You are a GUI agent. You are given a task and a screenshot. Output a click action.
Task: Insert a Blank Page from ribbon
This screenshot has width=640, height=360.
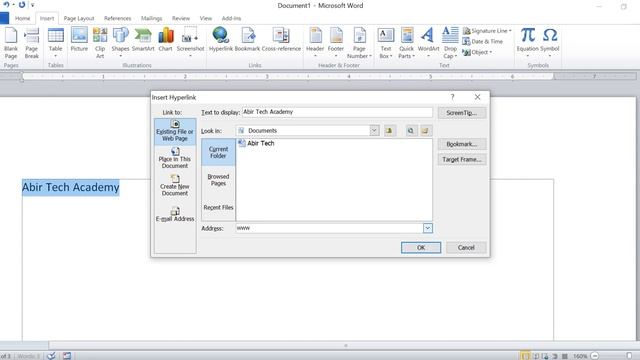(11, 43)
